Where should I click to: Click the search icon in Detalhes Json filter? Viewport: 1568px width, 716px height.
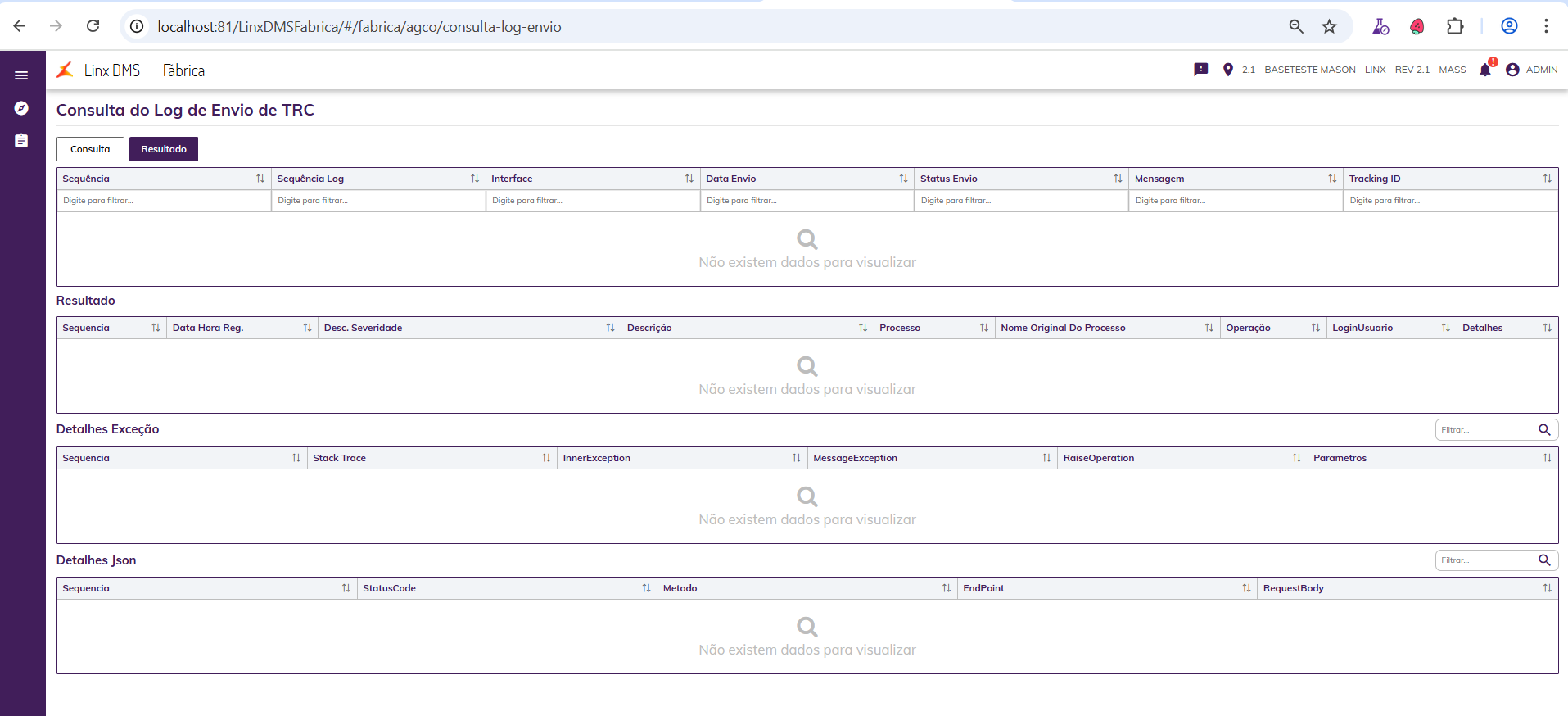click(1544, 560)
